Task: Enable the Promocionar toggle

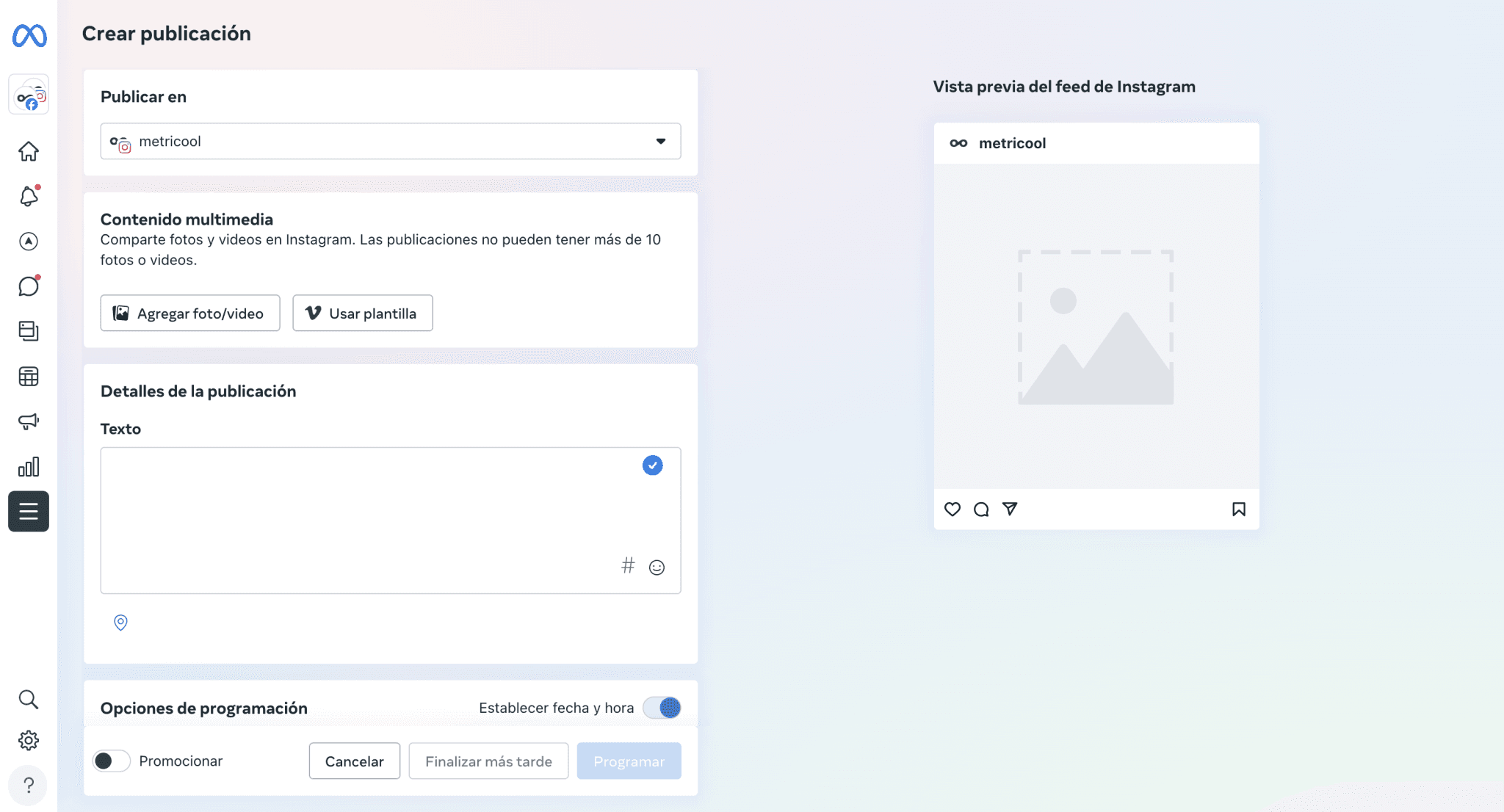Action: (112, 761)
